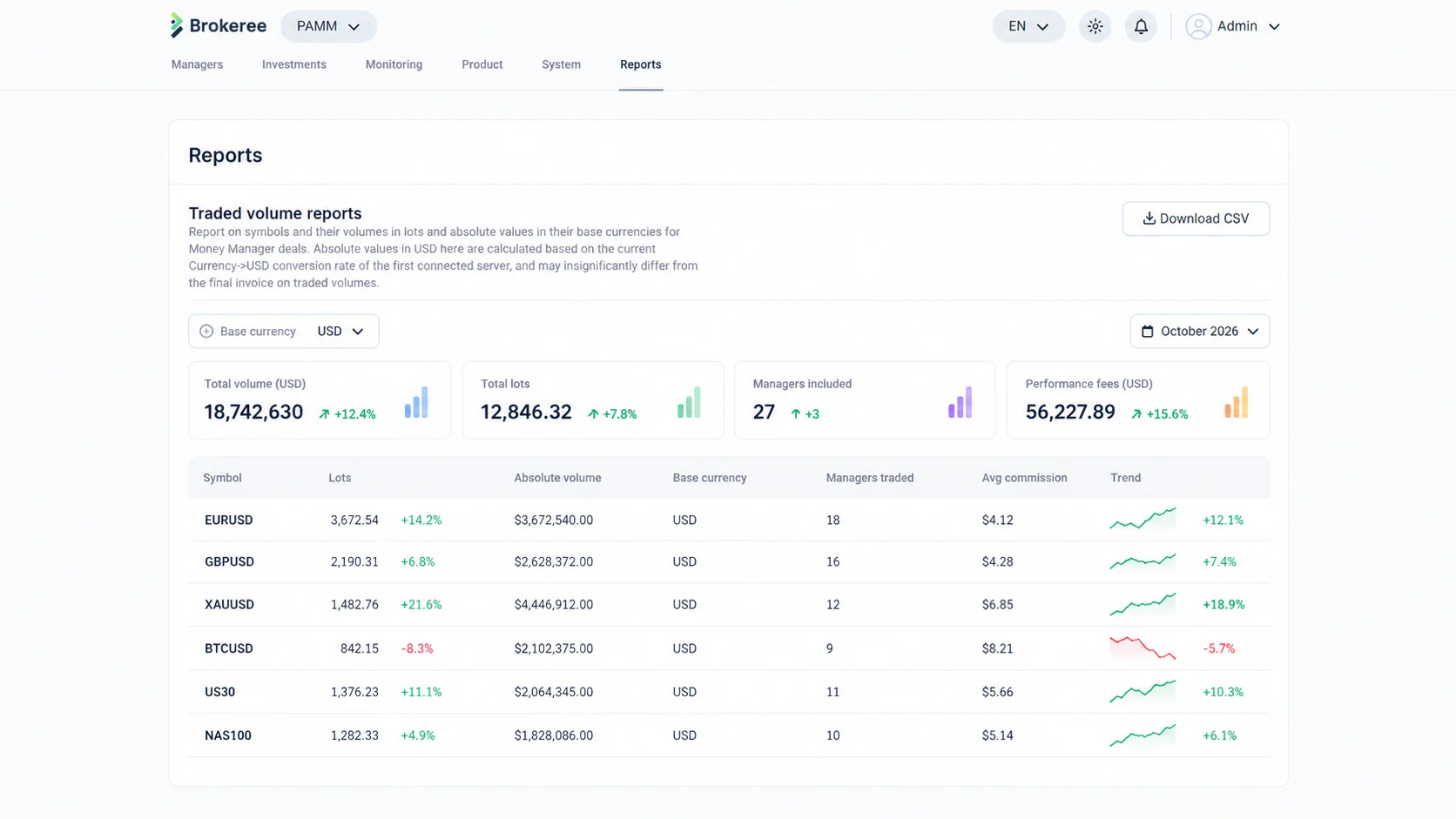This screenshot has height=819, width=1456.
Task: Open the October 2026 date dropdown
Action: (1200, 332)
